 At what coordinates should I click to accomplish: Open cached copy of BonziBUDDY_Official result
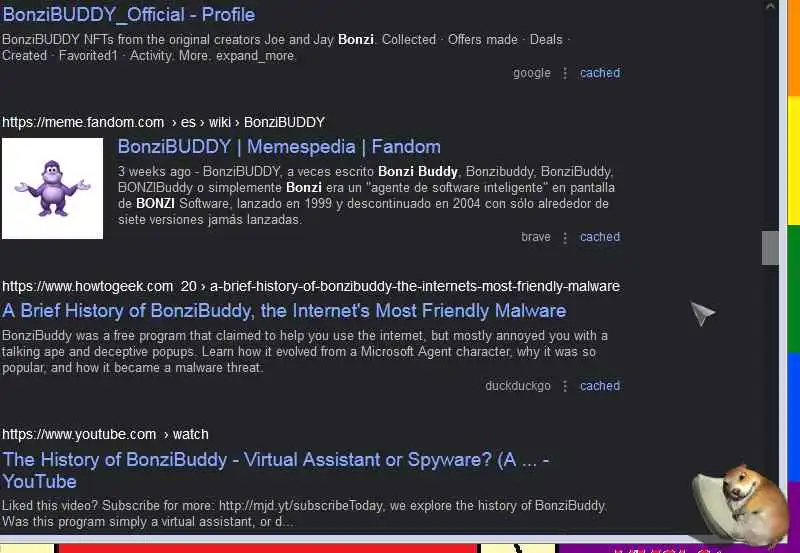pyautogui.click(x=600, y=73)
